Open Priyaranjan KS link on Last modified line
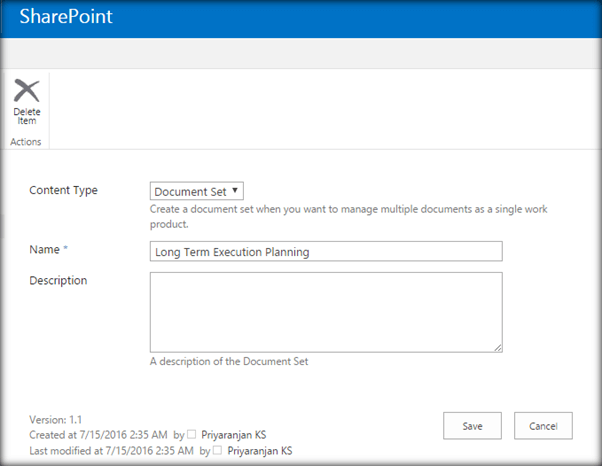Screen dimensions: 602x466 260,451
